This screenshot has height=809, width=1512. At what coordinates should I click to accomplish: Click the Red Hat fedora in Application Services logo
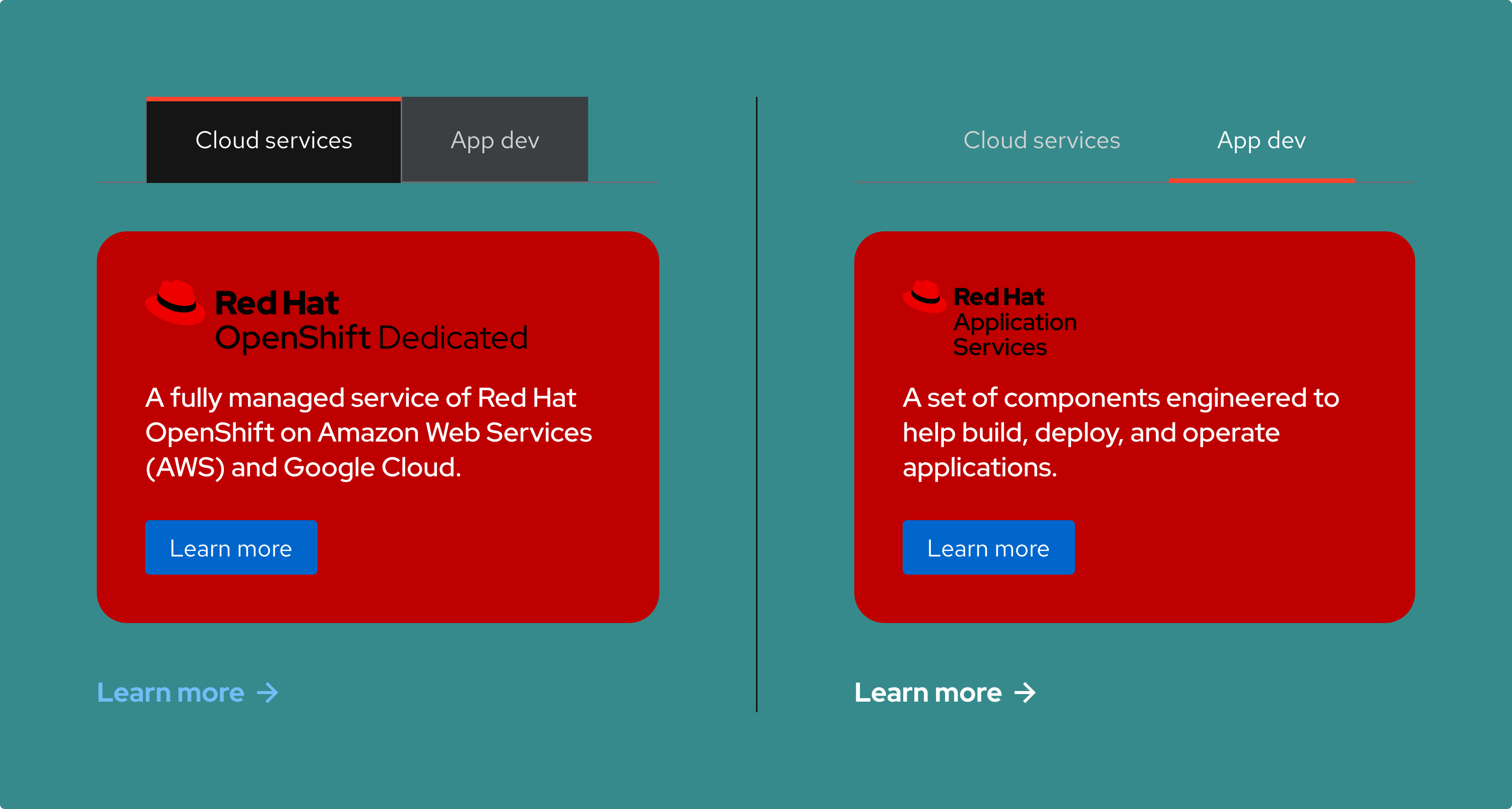pos(924,295)
